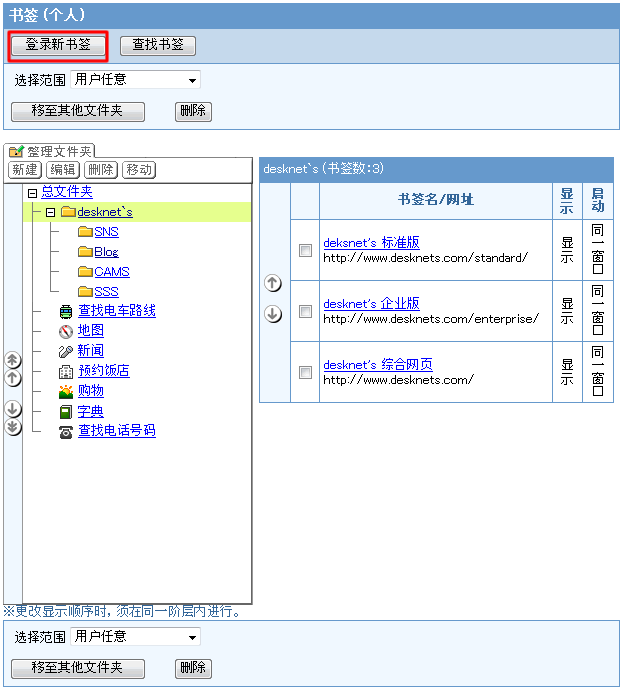Viewport: 624px width, 692px height.
Task: Click the telephone icon beside 查找电话号码
Action: click(x=66, y=432)
